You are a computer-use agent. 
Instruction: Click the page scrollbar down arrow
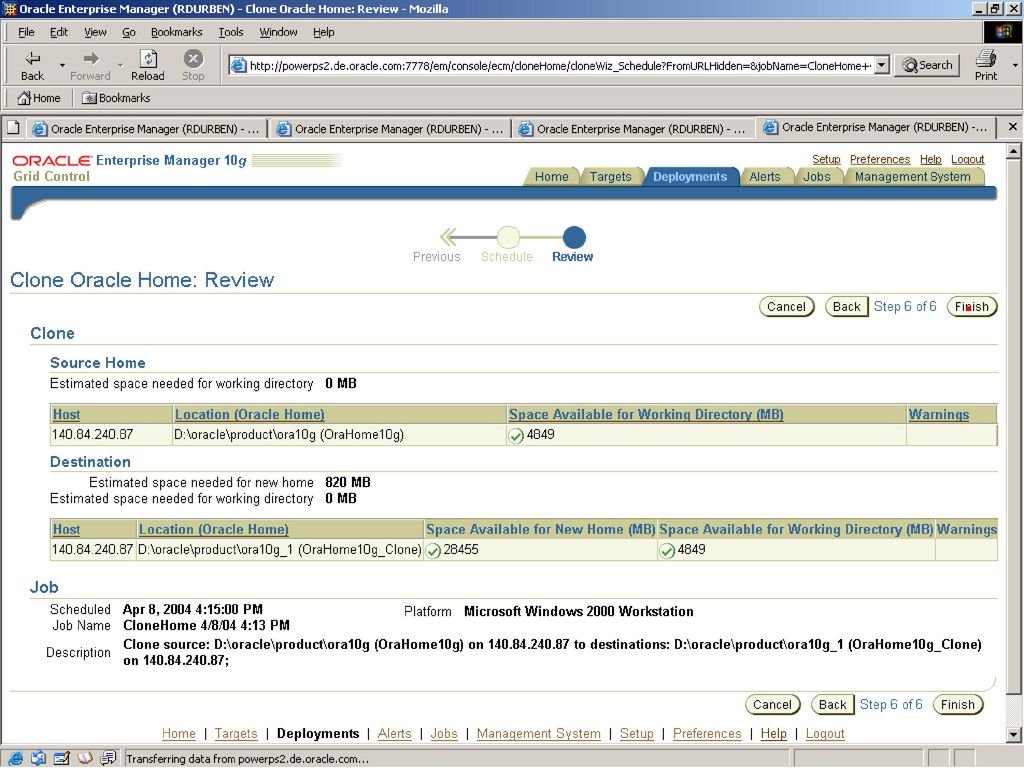coord(1013,735)
